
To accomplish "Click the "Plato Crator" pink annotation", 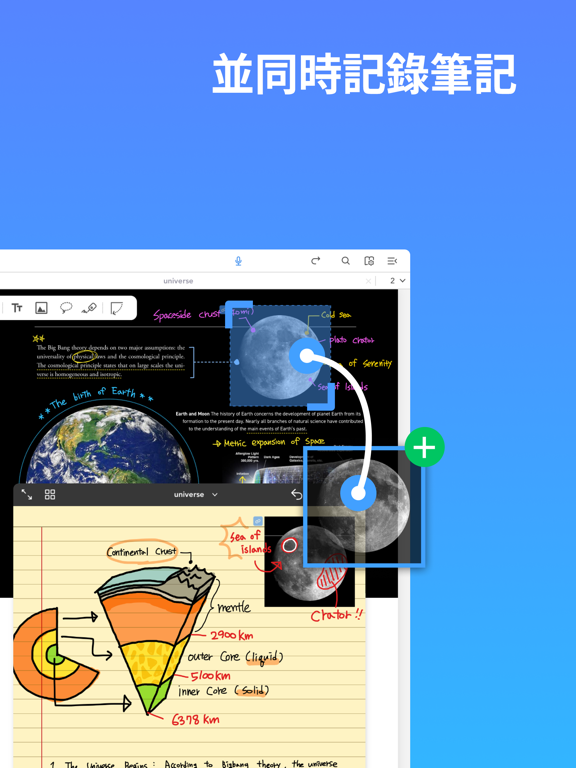I will point(352,340).
